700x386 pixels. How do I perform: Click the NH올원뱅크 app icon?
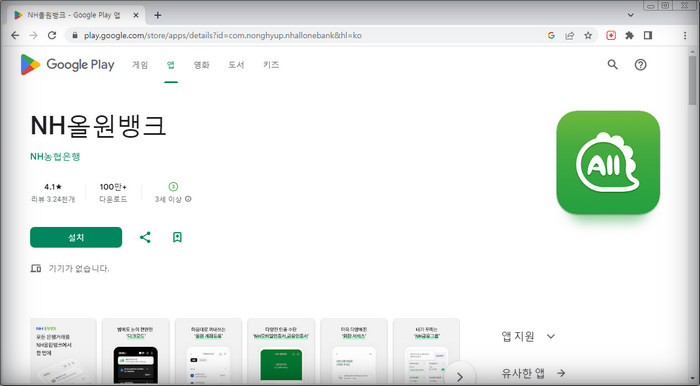click(608, 162)
